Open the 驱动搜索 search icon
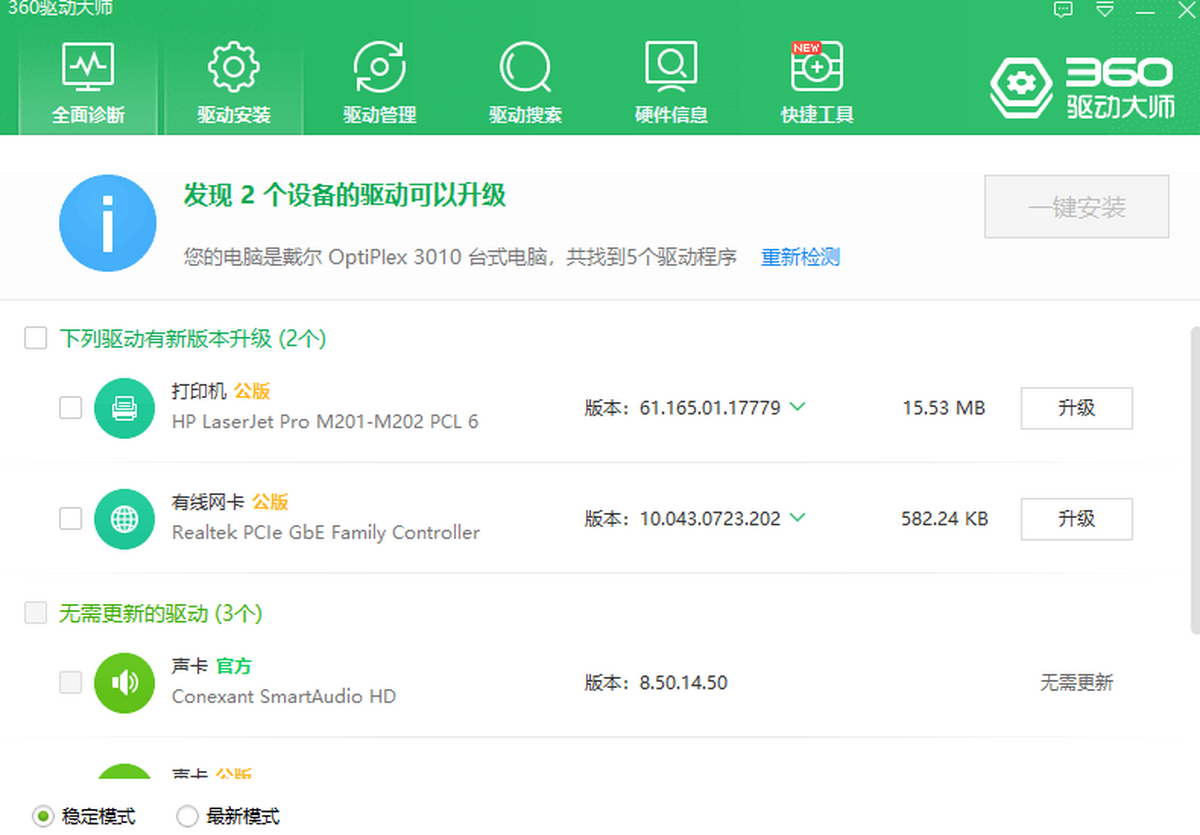1200x835 pixels. [525, 68]
